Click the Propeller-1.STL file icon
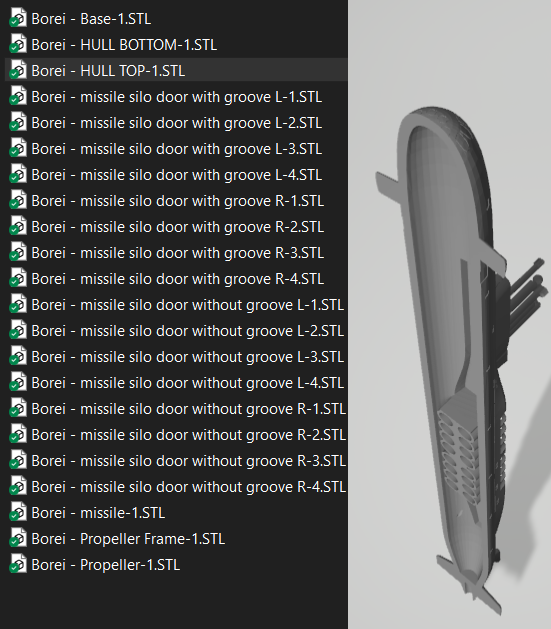 (18, 565)
